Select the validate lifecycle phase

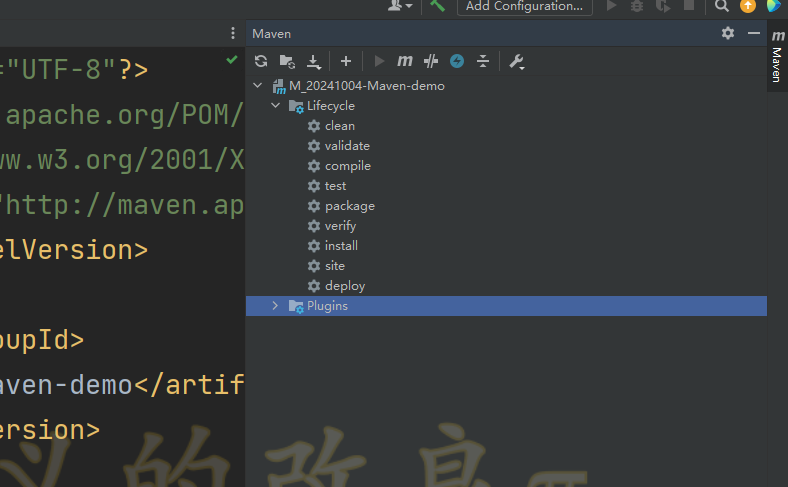coord(347,146)
